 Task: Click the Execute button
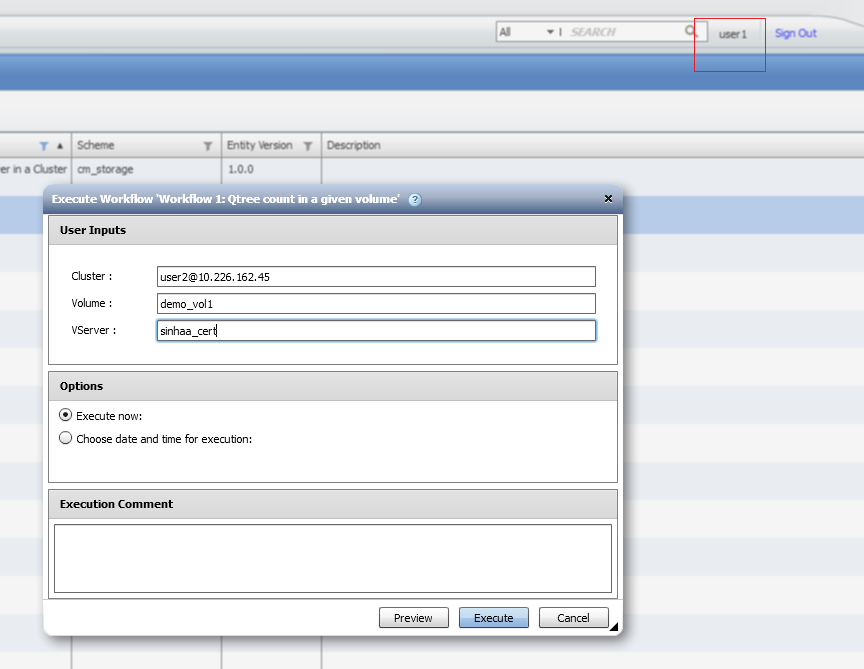(494, 618)
